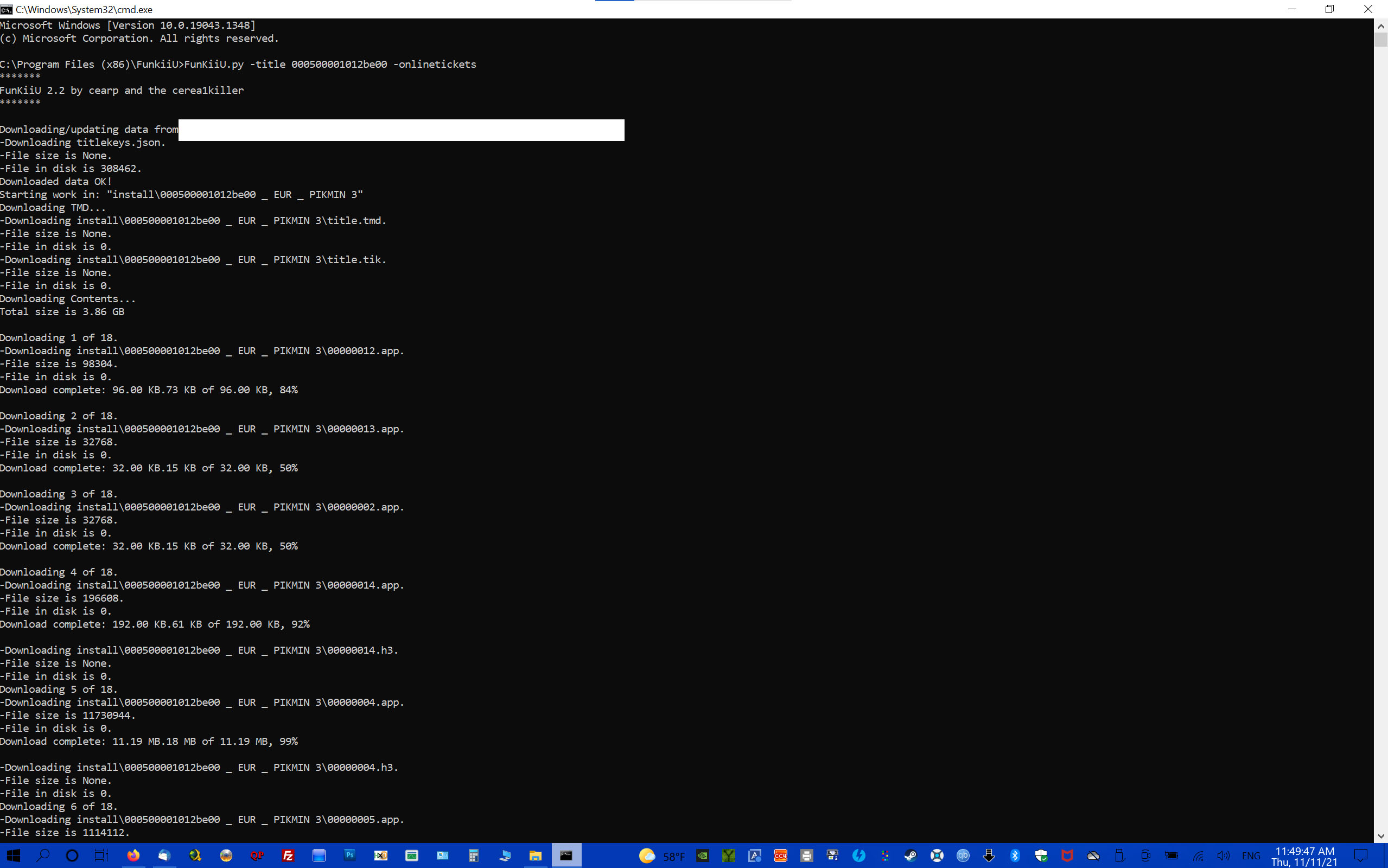
Task: Open Safely Remove Hardware USB icon
Action: (1119, 856)
